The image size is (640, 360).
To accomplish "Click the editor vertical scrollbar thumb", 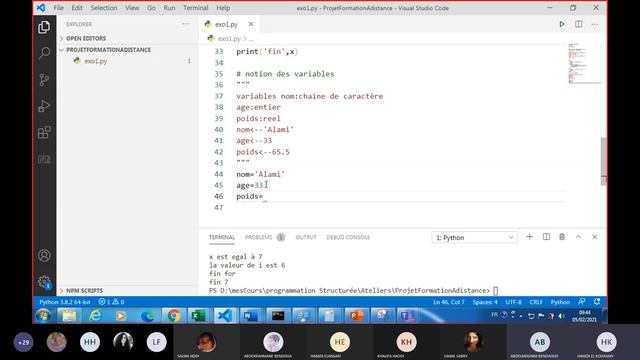I will click(x=604, y=162).
